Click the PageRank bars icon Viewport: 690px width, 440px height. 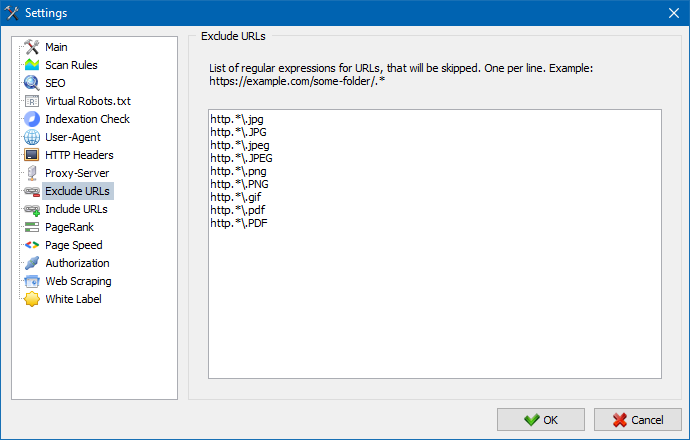coord(32,227)
